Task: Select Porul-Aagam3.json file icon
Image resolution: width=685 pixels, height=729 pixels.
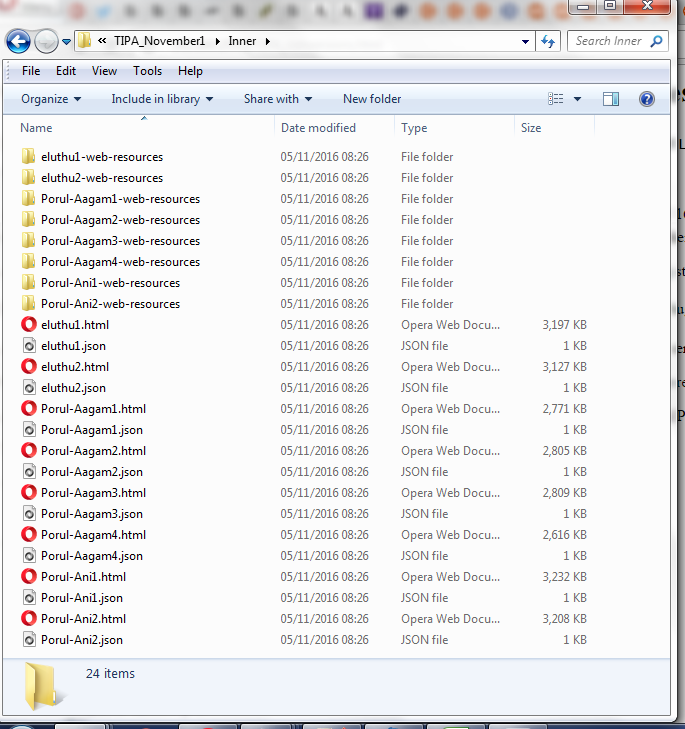Action: (x=29, y=514)
